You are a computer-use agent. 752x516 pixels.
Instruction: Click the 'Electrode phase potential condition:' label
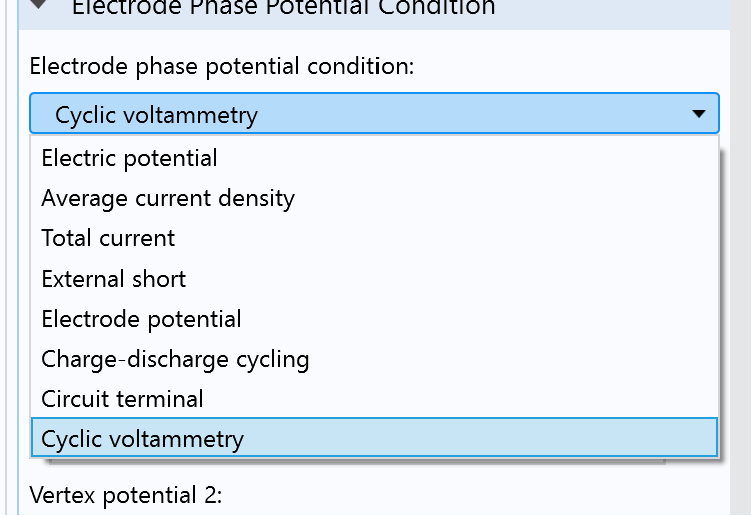[221, 66]
